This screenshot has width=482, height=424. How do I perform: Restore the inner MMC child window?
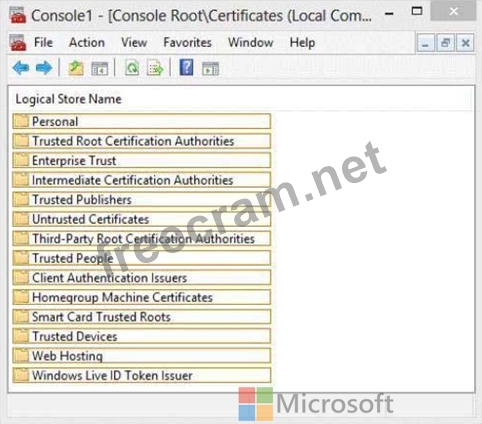(x=445, y=43)
